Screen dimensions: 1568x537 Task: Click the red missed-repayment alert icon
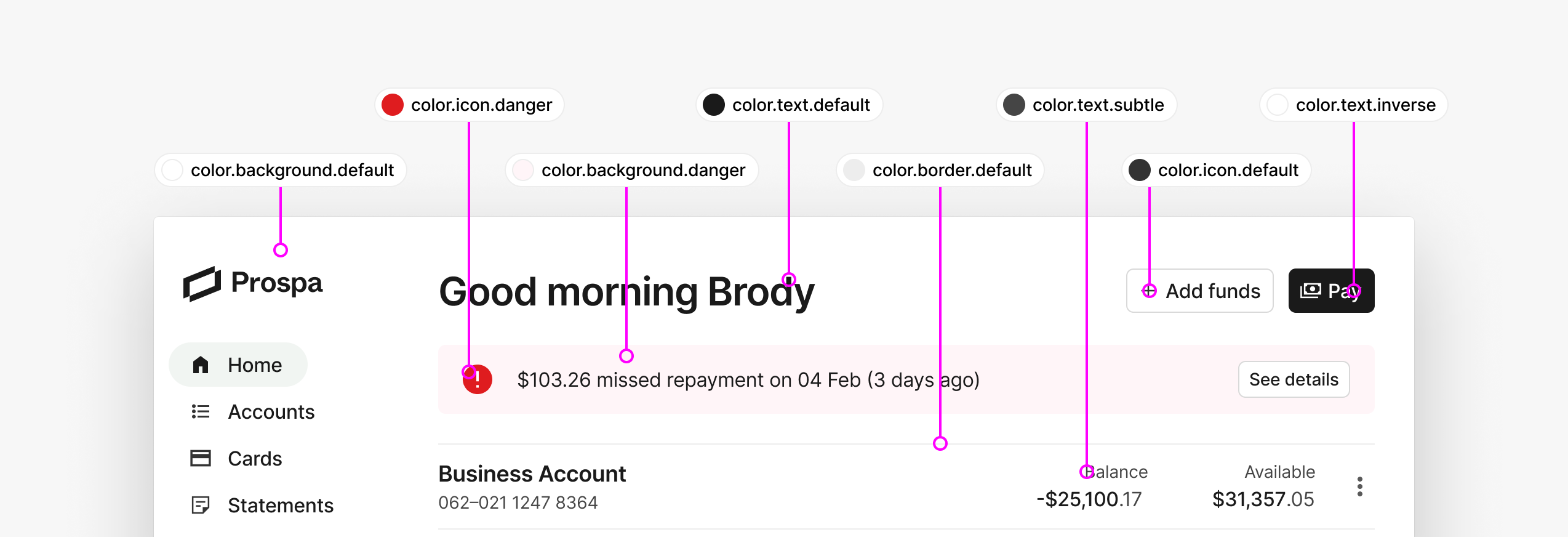click(479, 380)
